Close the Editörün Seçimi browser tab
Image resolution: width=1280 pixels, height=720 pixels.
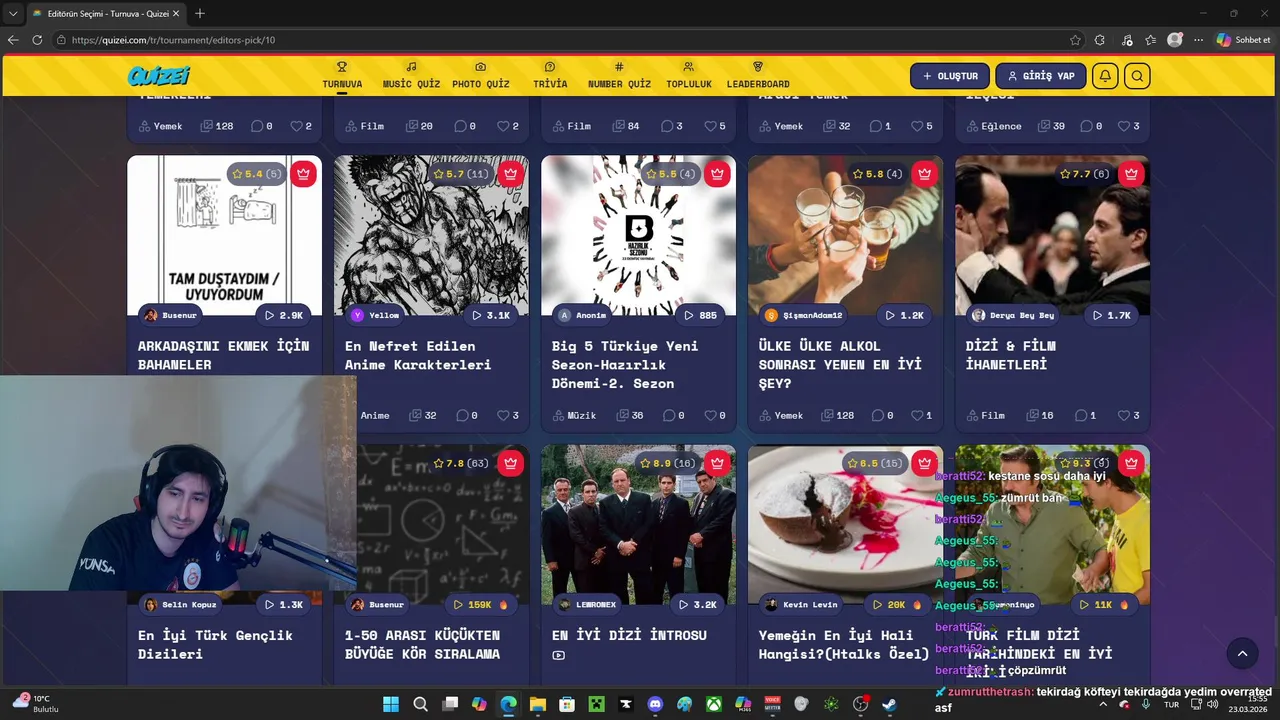click(177, 14)
